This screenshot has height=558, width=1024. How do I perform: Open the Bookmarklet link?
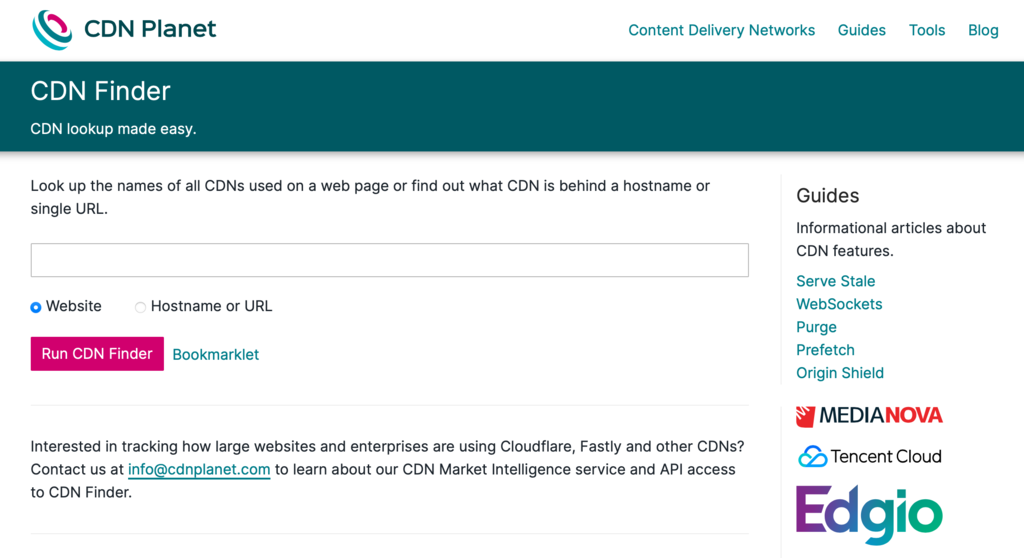tap(215, 354)
